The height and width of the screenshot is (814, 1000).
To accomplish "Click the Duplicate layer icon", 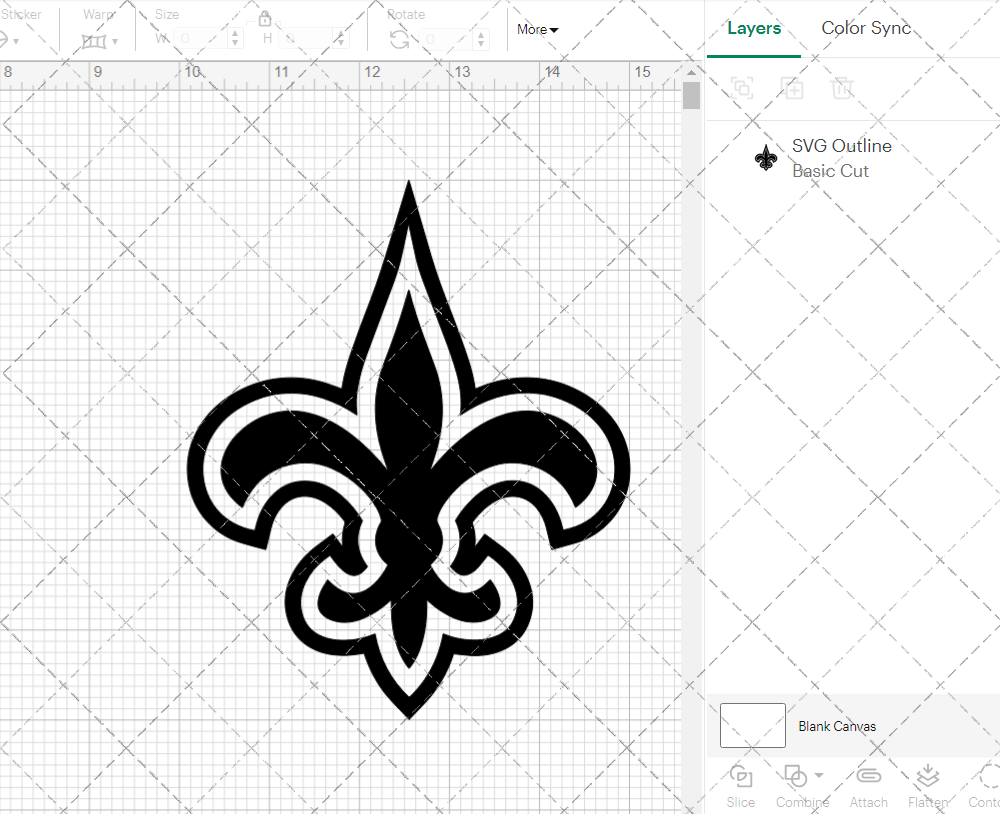I will click(792, 88).
